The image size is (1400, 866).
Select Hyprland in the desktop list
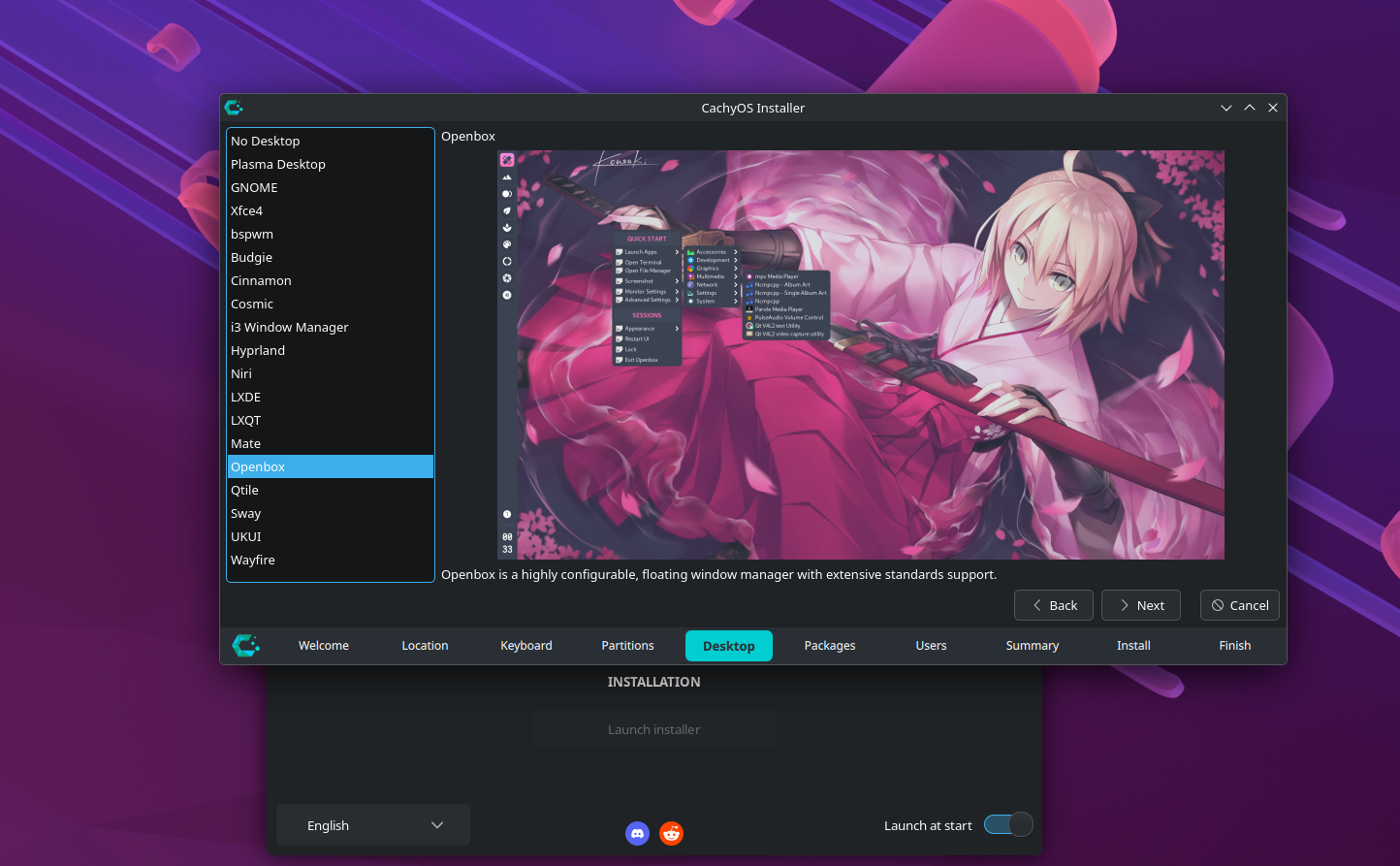pyautogui.click(x=258, y=350)
